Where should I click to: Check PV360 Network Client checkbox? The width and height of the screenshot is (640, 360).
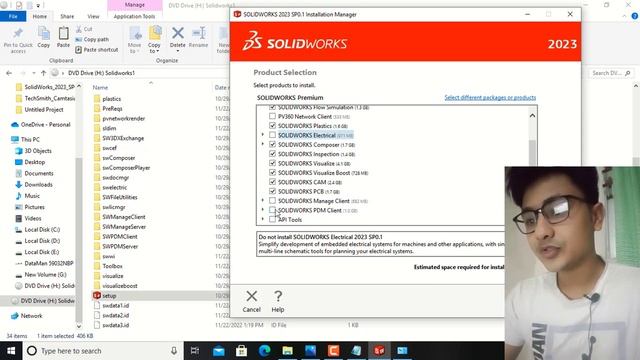click(x=272, y=116)
